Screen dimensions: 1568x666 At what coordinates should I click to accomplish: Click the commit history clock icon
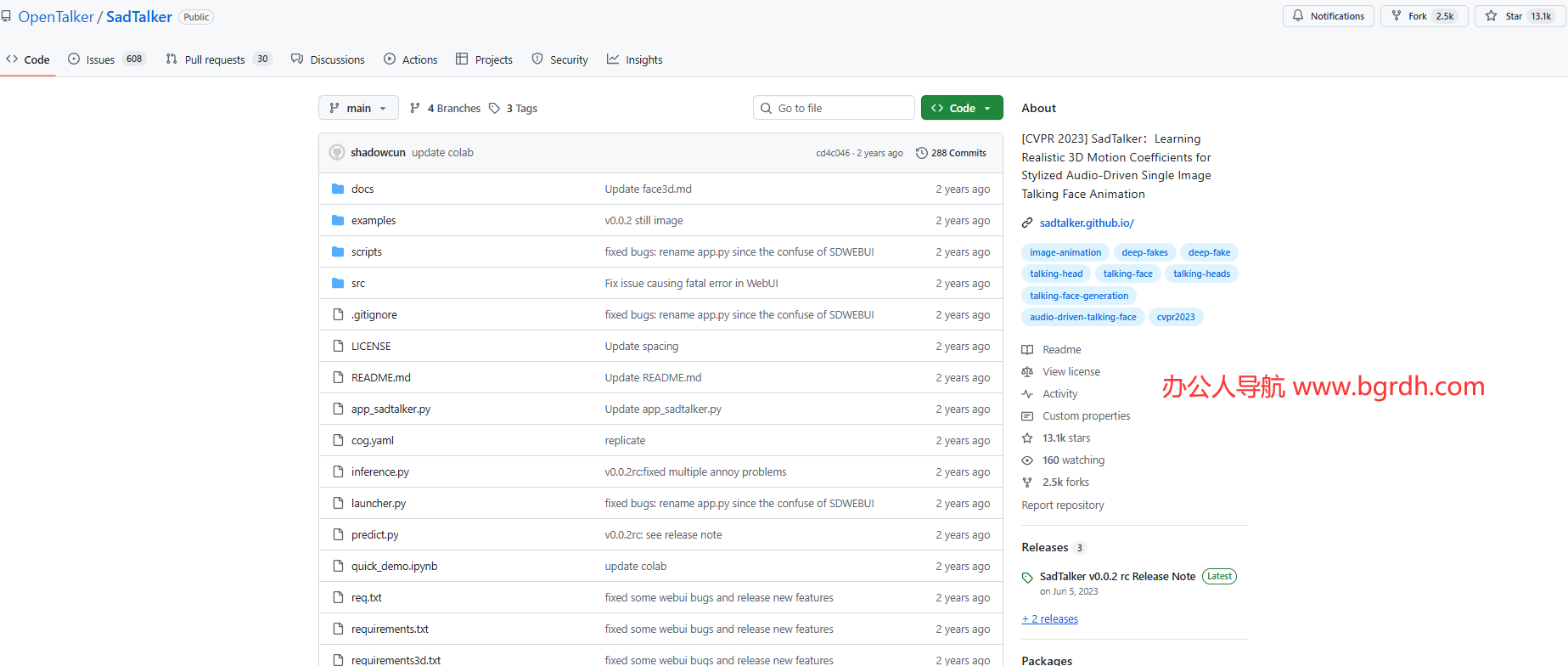click(x=921, y=153)
